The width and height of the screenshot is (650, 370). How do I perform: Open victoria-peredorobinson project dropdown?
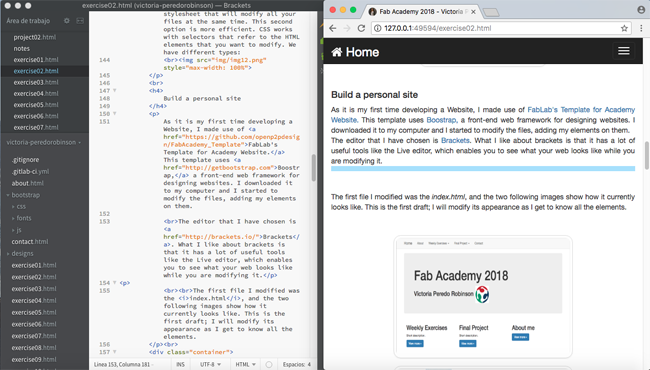point(44,143)
